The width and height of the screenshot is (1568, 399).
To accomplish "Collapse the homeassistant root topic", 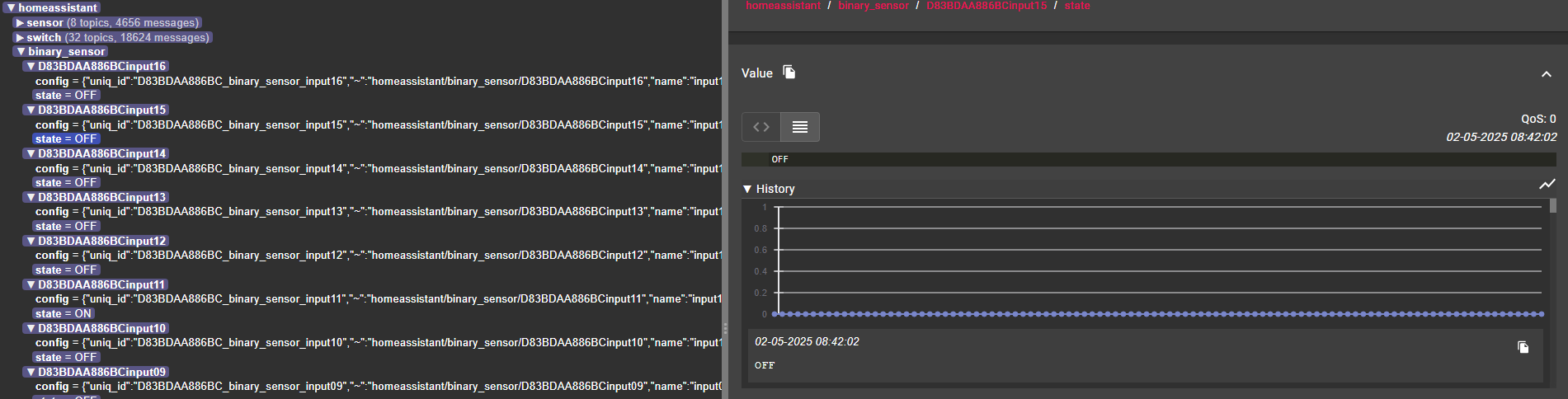I will click(x=11, y=7).
